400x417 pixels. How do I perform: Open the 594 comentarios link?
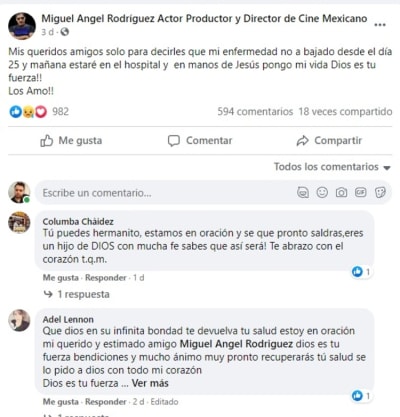tap(255, 112)
